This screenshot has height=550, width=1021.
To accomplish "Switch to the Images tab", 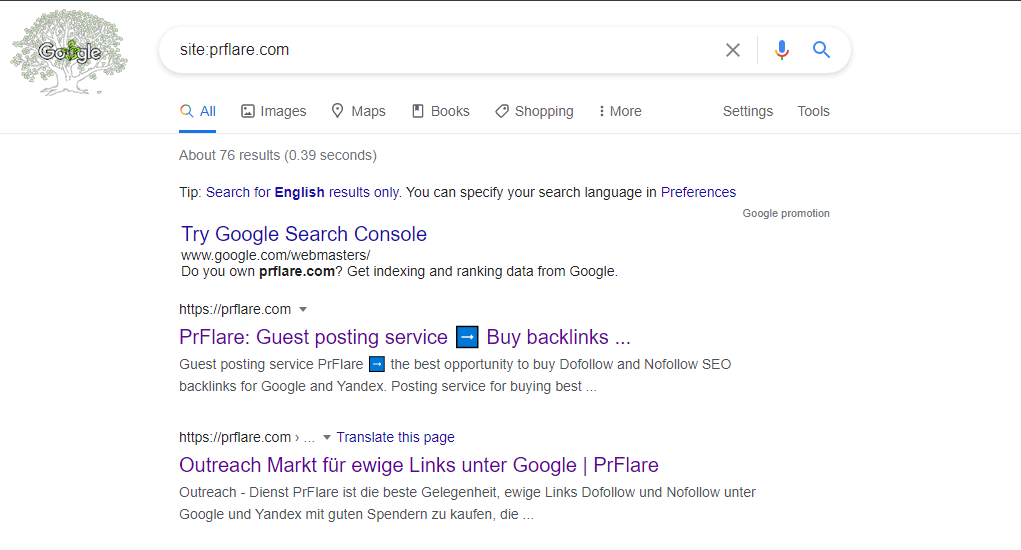I will (x=273, y=111).
